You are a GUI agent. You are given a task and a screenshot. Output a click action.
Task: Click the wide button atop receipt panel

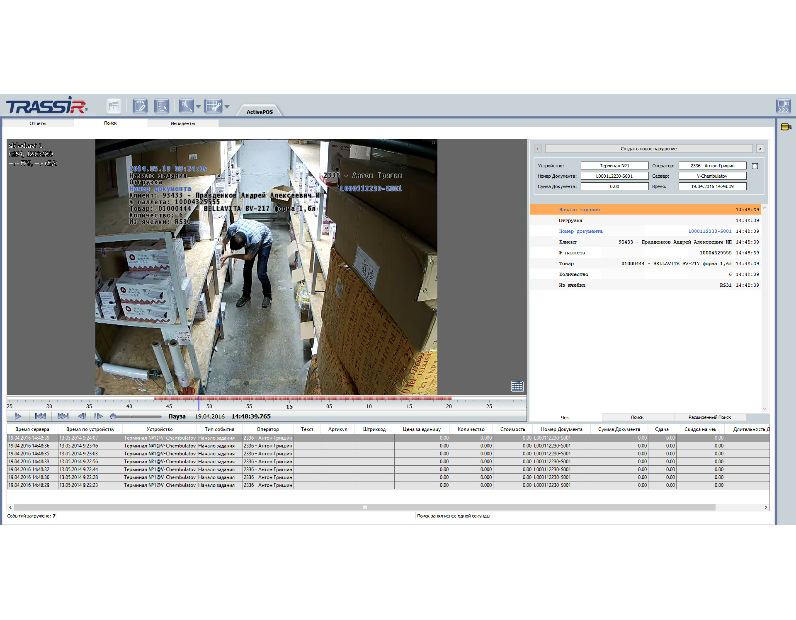[x=648, y=149]
